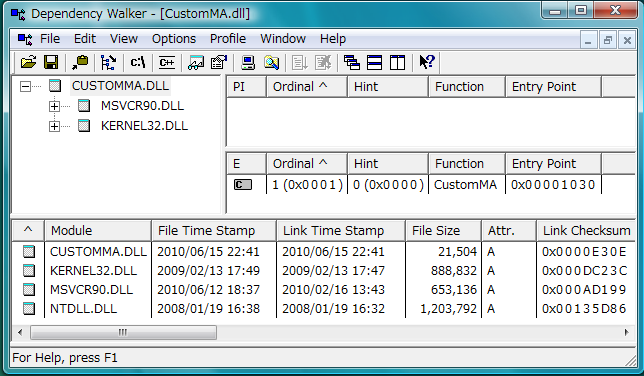The width and height of the screenshot is (644, 376).
Task: Click the Cascade windows icon
Action: coord(352,62)
